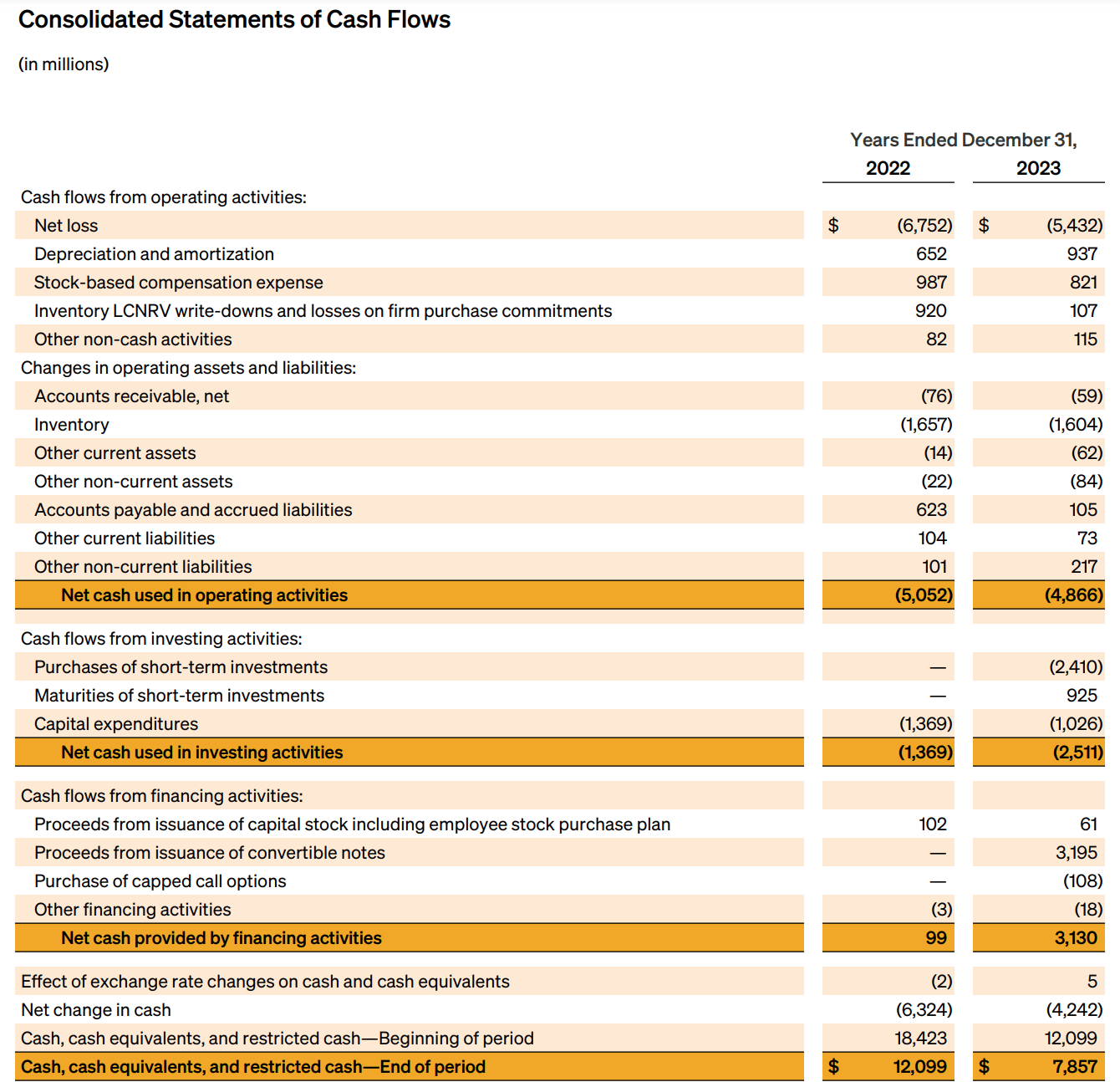Click Other non-current liabilities value 217

click(x=1084, y=567)
